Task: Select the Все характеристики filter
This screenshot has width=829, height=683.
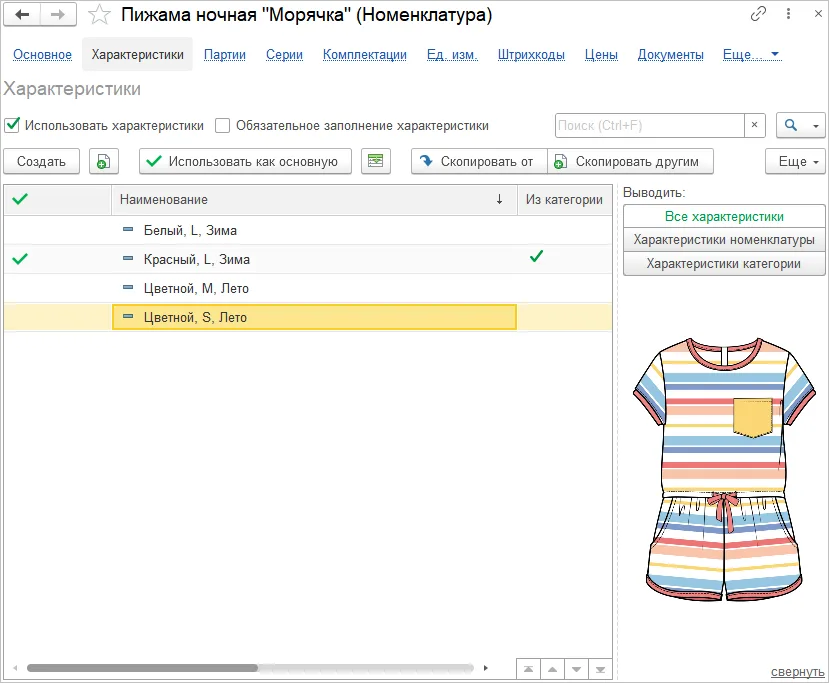Action: tap(724, 216)
